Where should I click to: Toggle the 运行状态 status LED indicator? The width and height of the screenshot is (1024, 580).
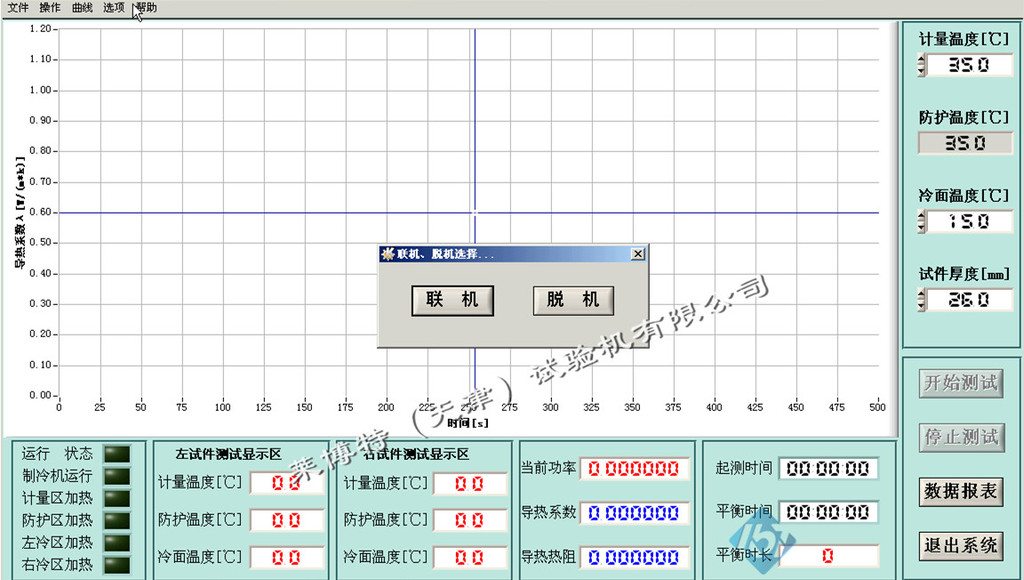click(117, 454)
